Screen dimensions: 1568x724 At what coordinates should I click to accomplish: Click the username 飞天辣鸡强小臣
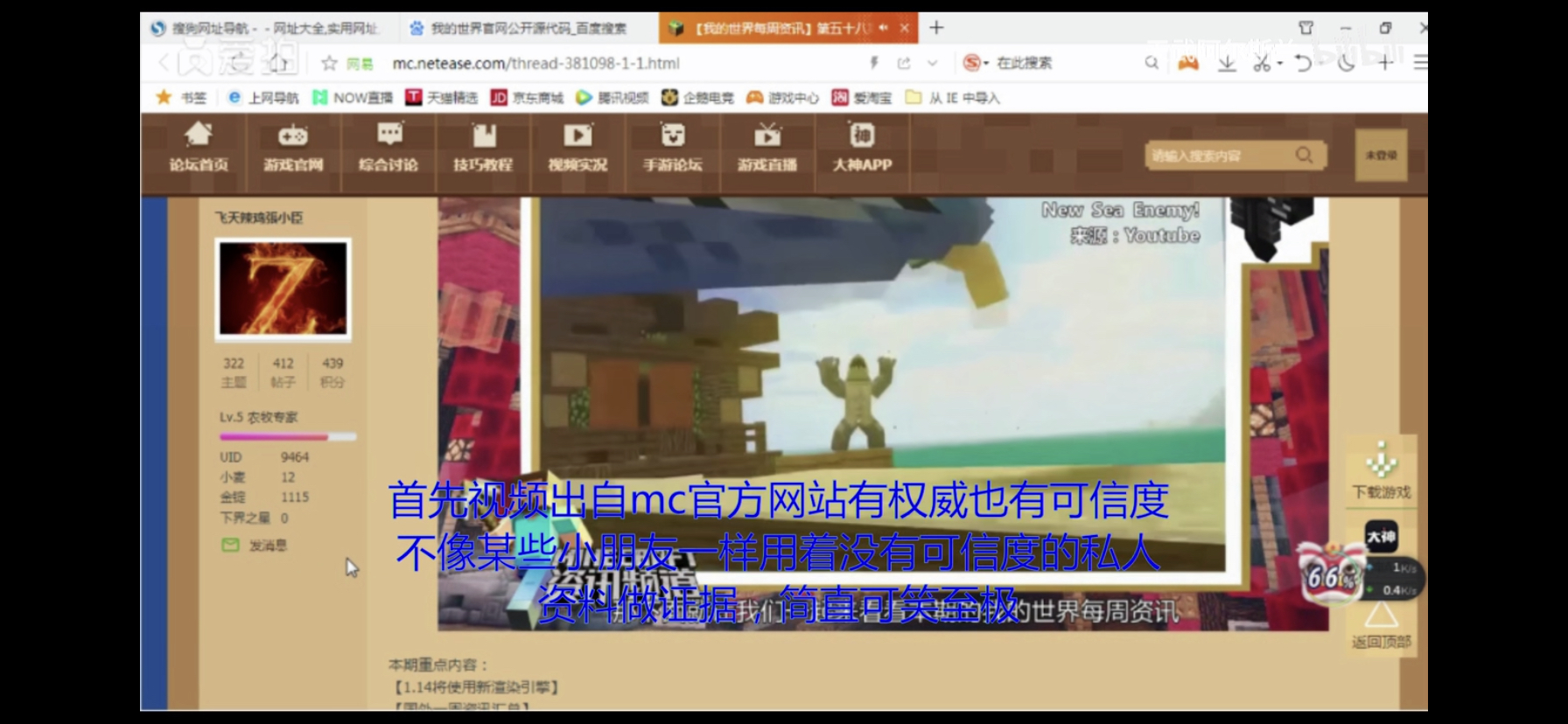[259, 217]
